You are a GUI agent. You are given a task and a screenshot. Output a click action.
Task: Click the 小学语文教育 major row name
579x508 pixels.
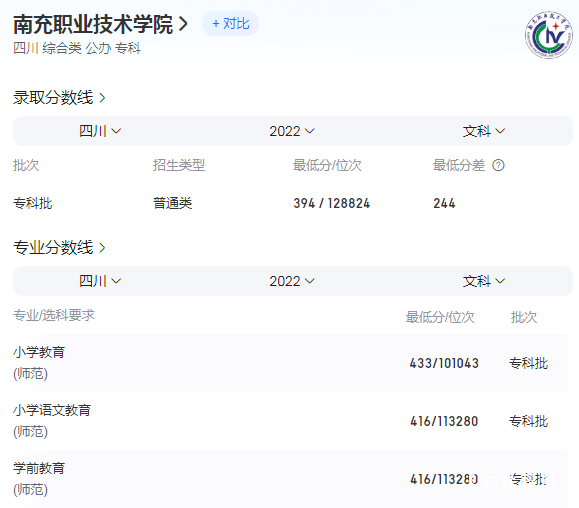coord(52,410)
